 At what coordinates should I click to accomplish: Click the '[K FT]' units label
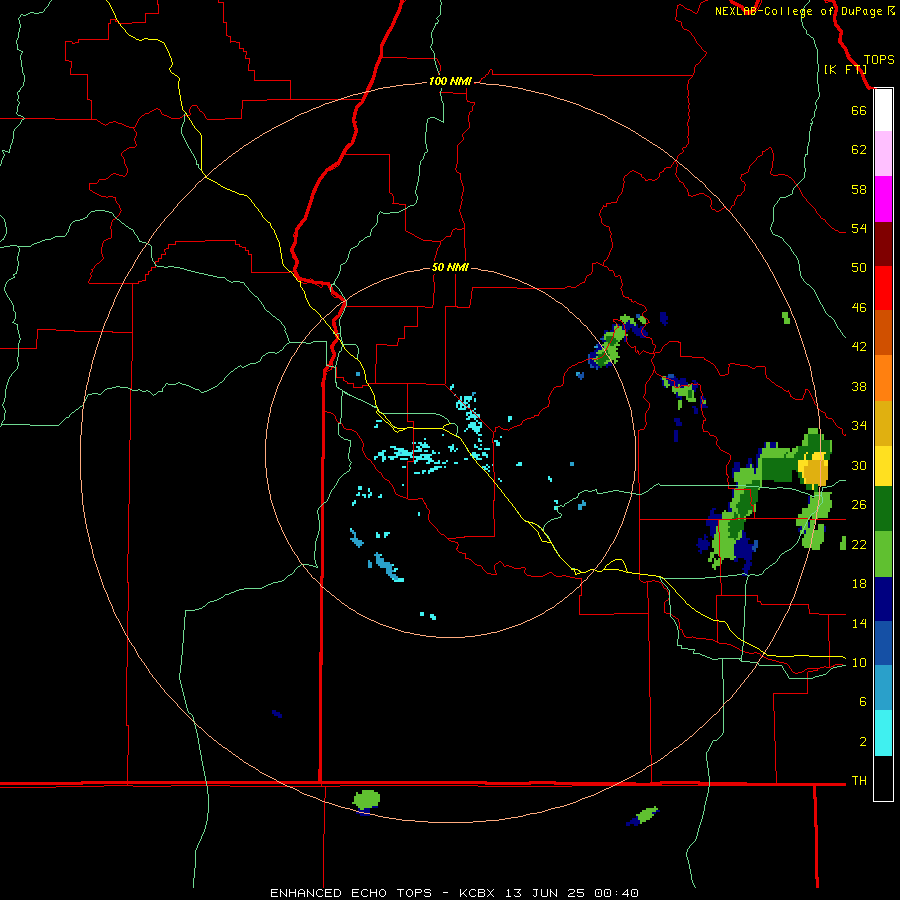(845, 69)
